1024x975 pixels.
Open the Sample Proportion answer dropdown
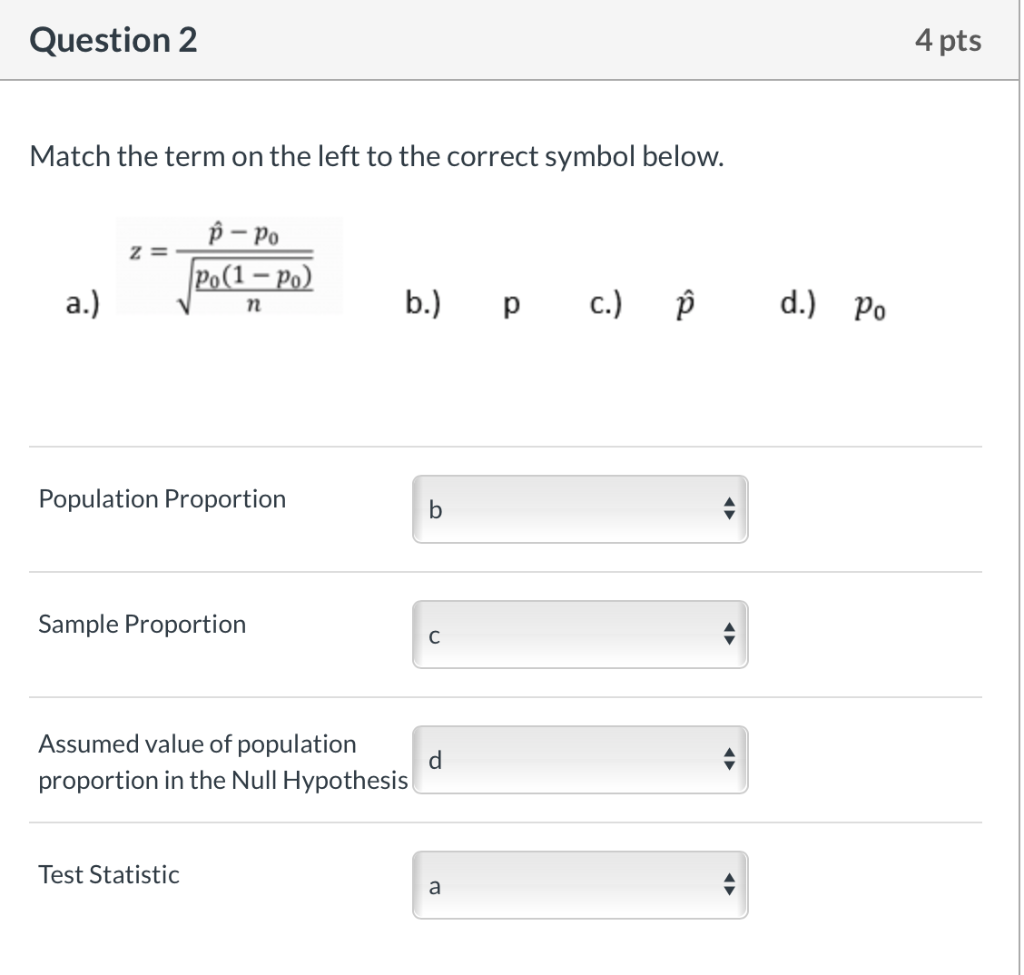click(579, 634)
